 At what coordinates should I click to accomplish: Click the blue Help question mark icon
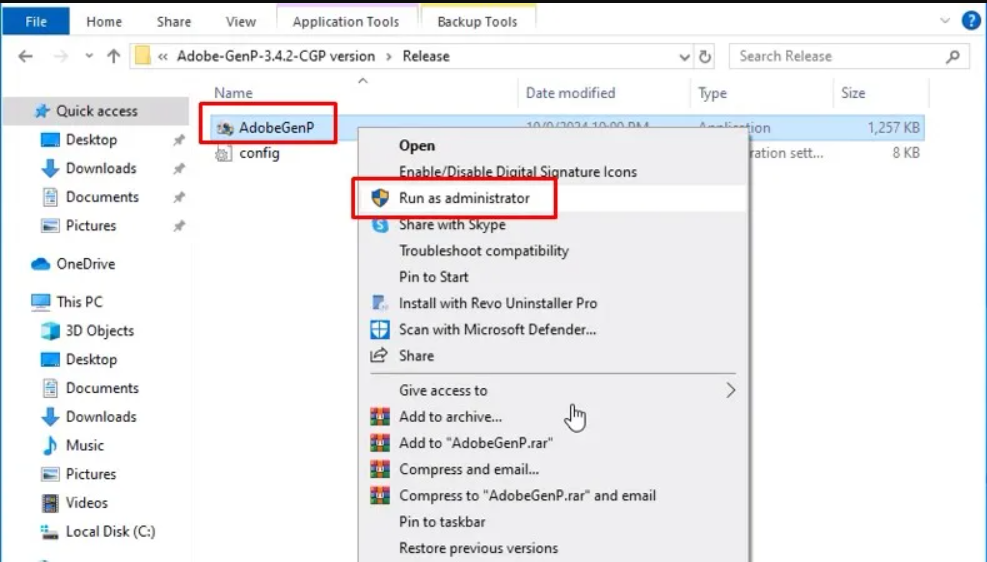(x=970, y=21)
